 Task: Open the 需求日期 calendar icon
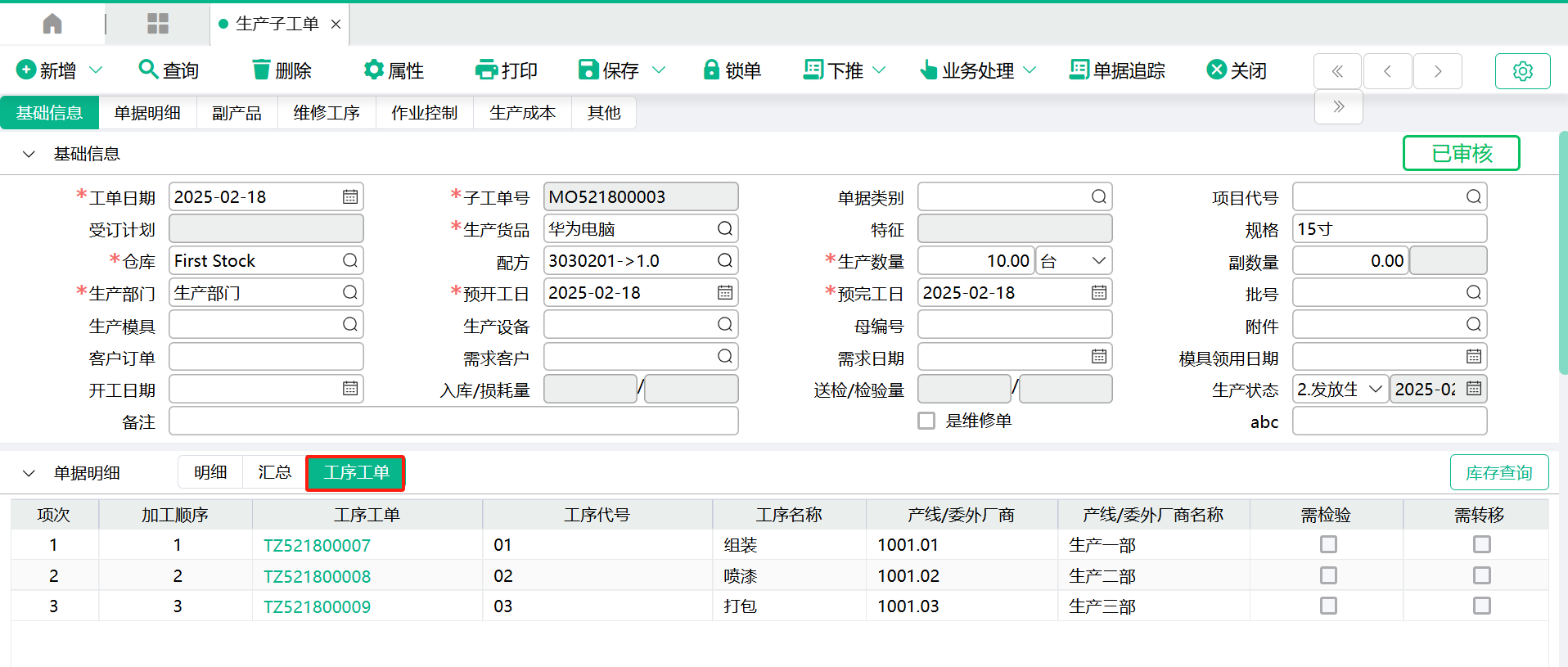pyautogui.click(x=1099, y=356)
